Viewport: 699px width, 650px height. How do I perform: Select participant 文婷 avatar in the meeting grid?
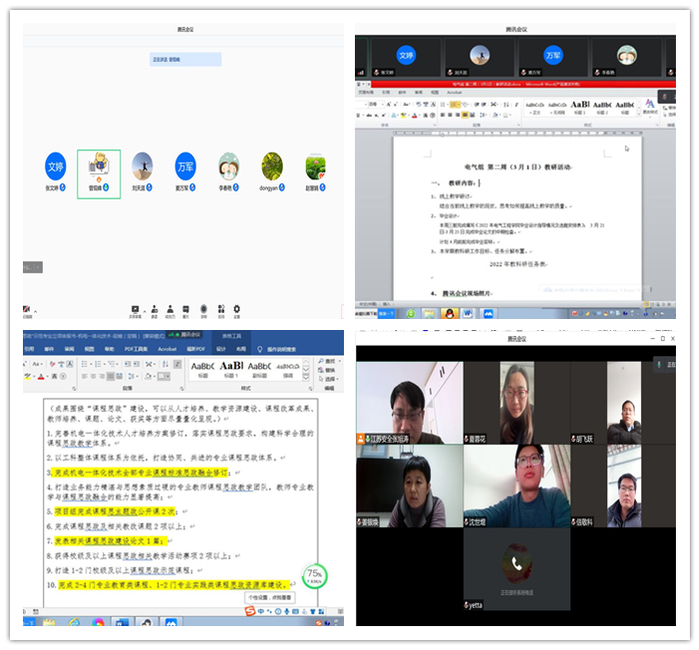point(55,165)
